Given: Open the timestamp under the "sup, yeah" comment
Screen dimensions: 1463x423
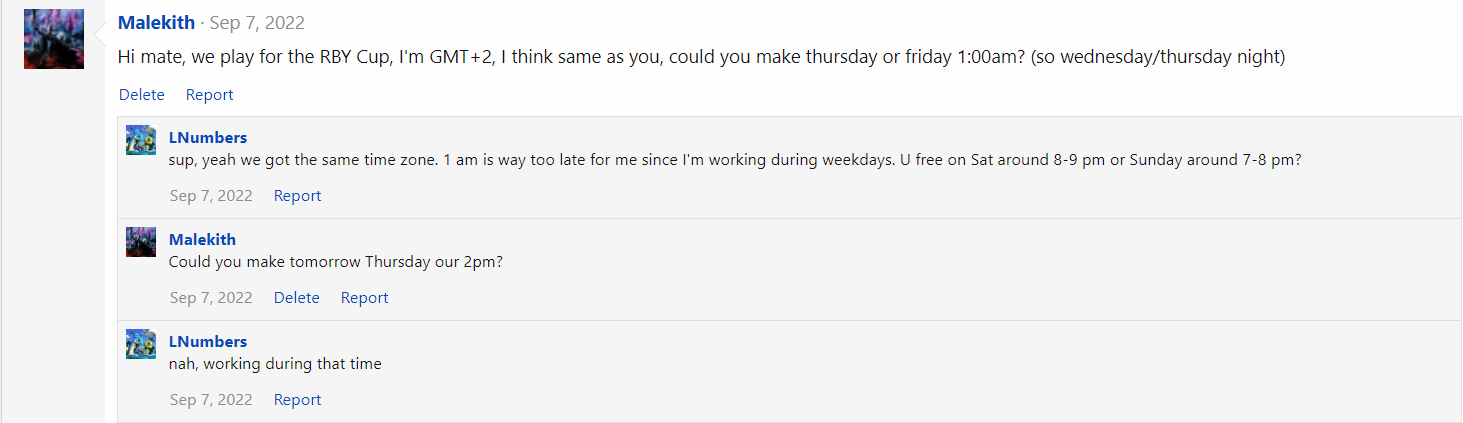Looking at the screenshot, I should [211, 195].
